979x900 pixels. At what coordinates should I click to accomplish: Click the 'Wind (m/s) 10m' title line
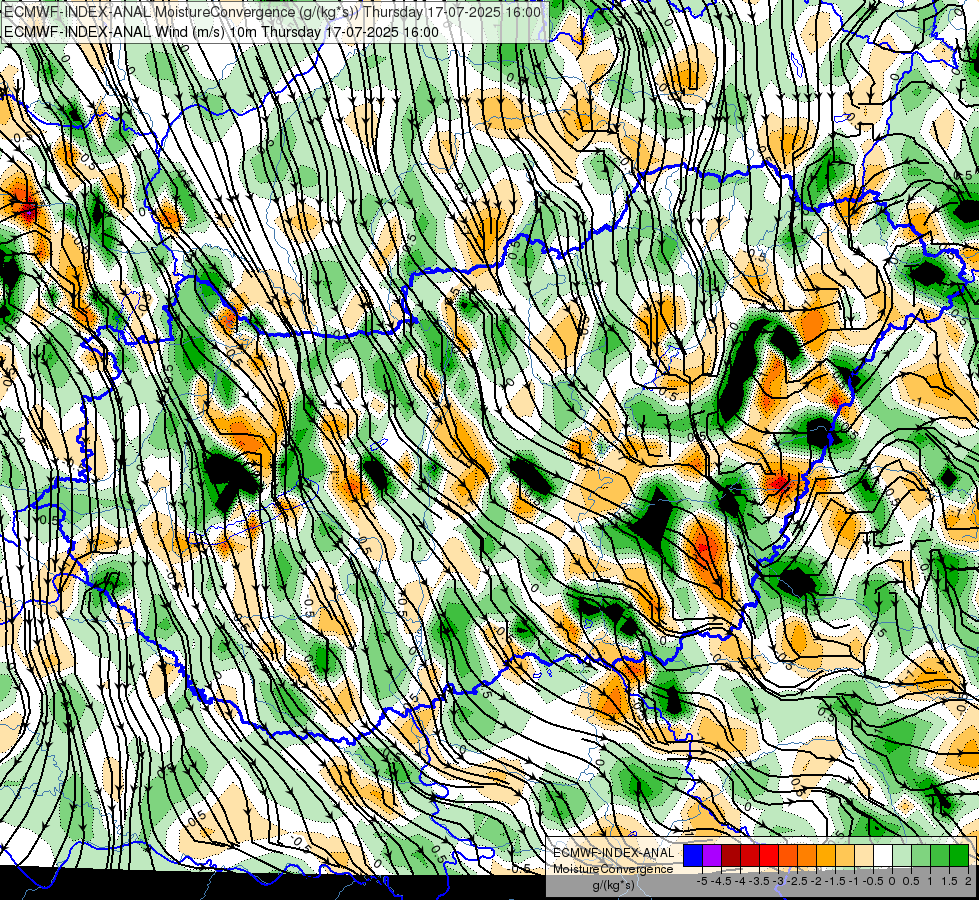tap(222, 32)
